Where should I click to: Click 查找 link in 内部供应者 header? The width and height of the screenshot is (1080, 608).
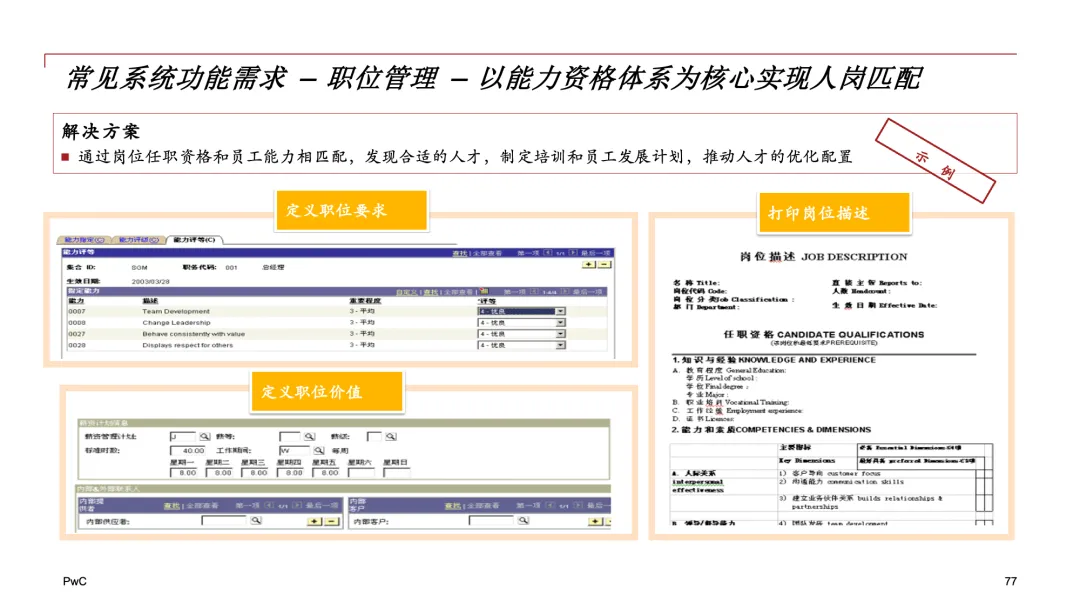coord(172,505)
